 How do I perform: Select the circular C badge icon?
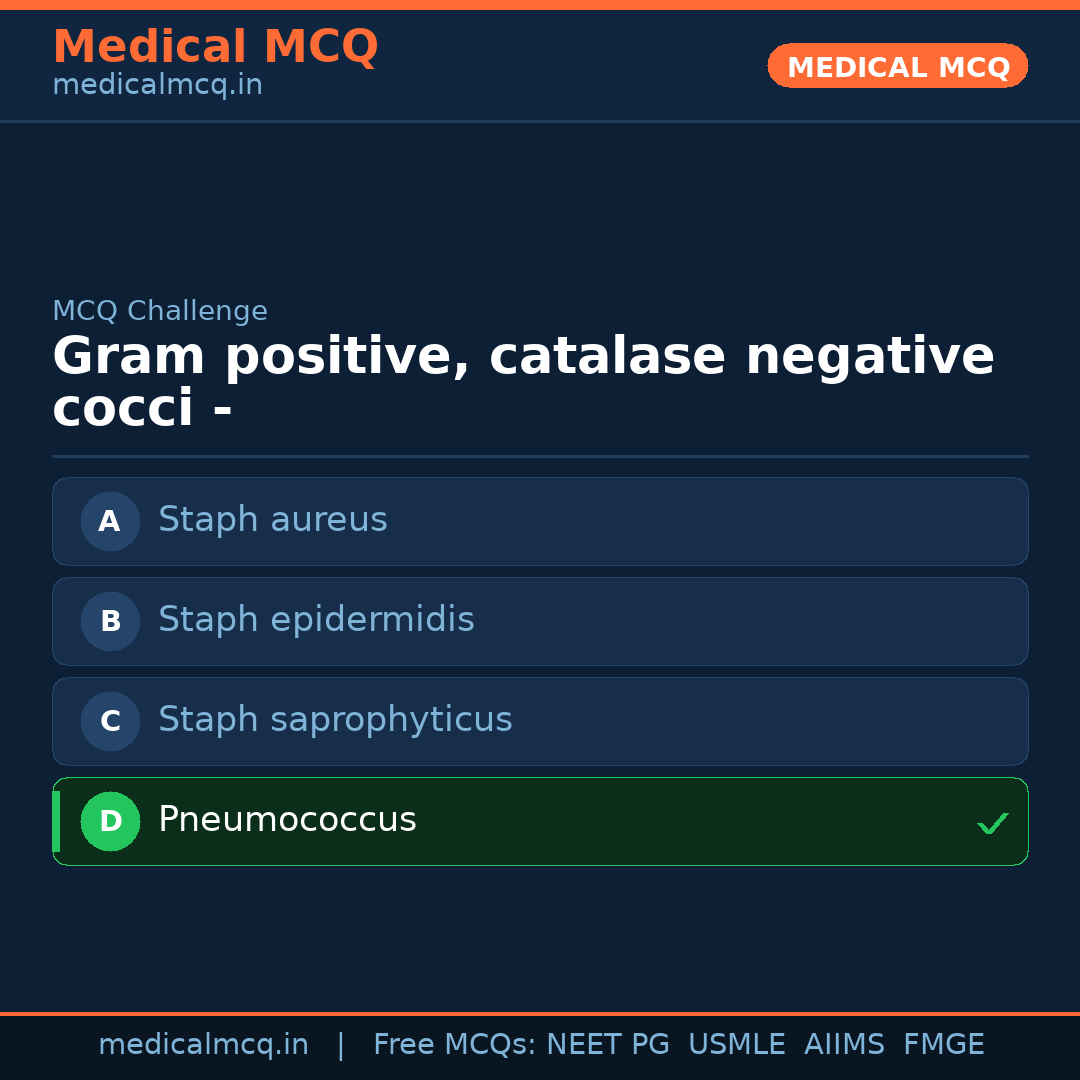pos(110,721)
